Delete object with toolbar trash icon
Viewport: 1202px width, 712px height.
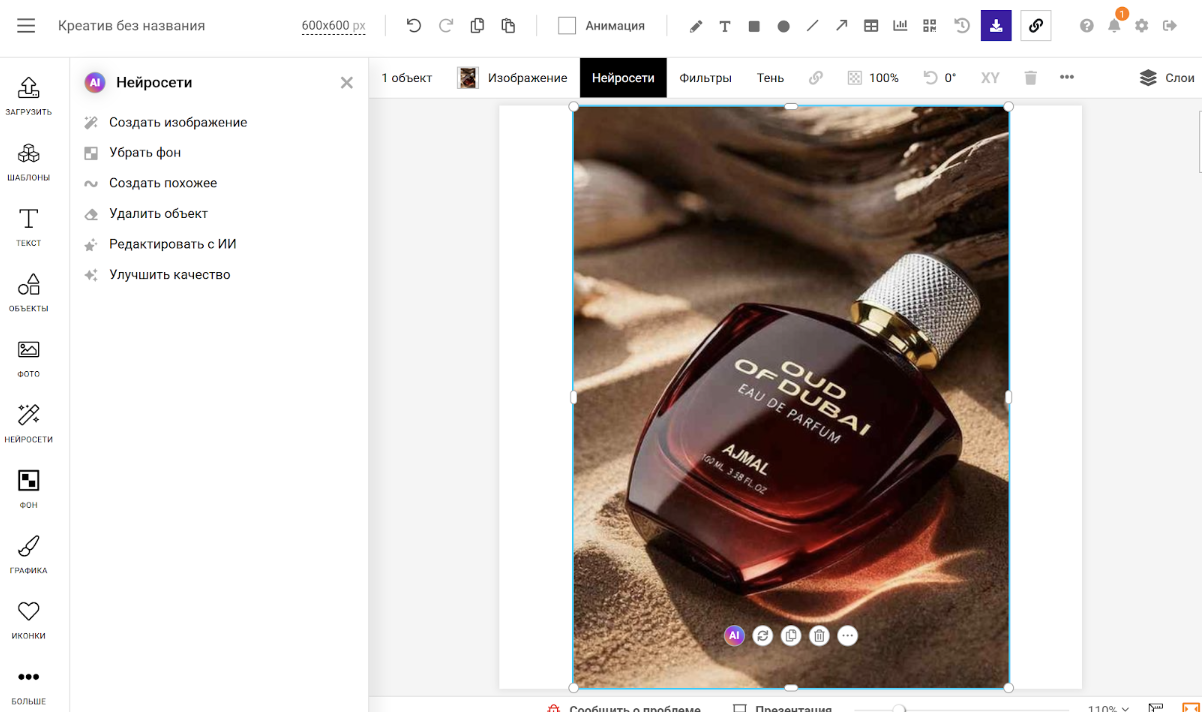tap(1031, 78)
